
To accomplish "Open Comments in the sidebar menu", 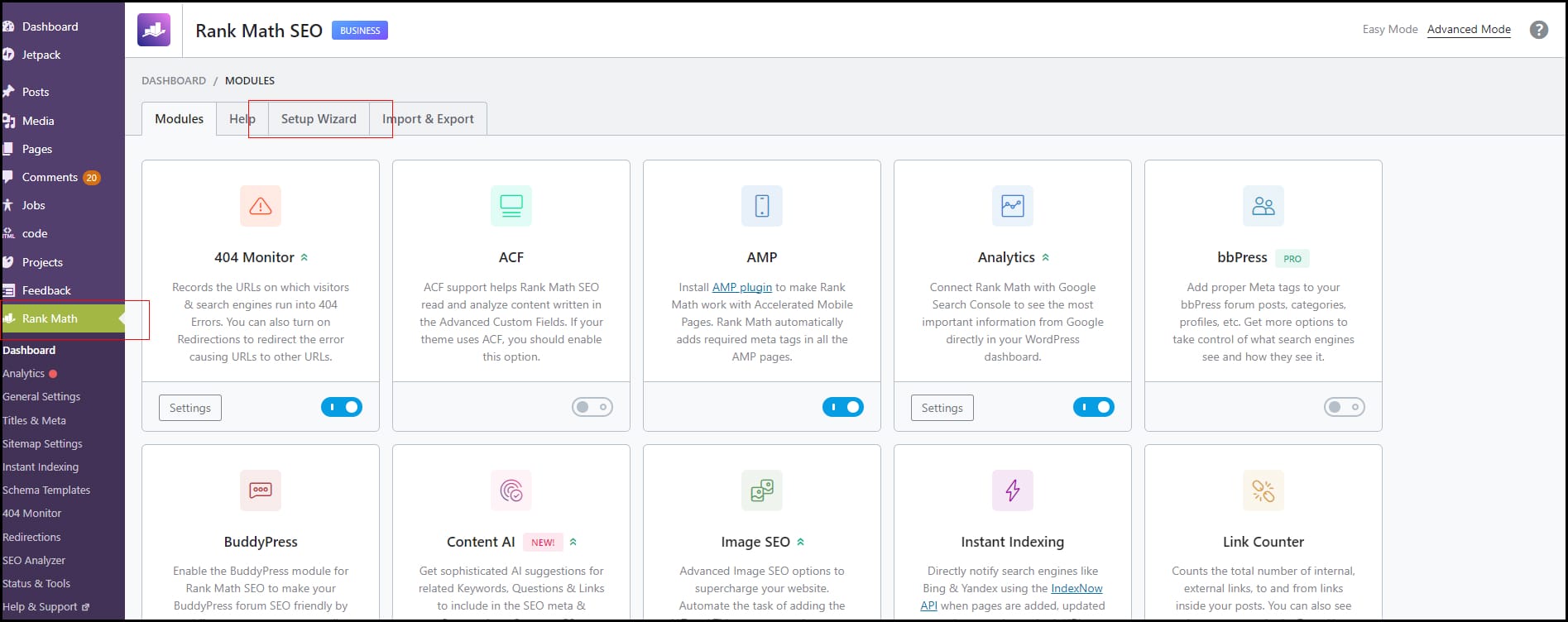I will 50,177.
